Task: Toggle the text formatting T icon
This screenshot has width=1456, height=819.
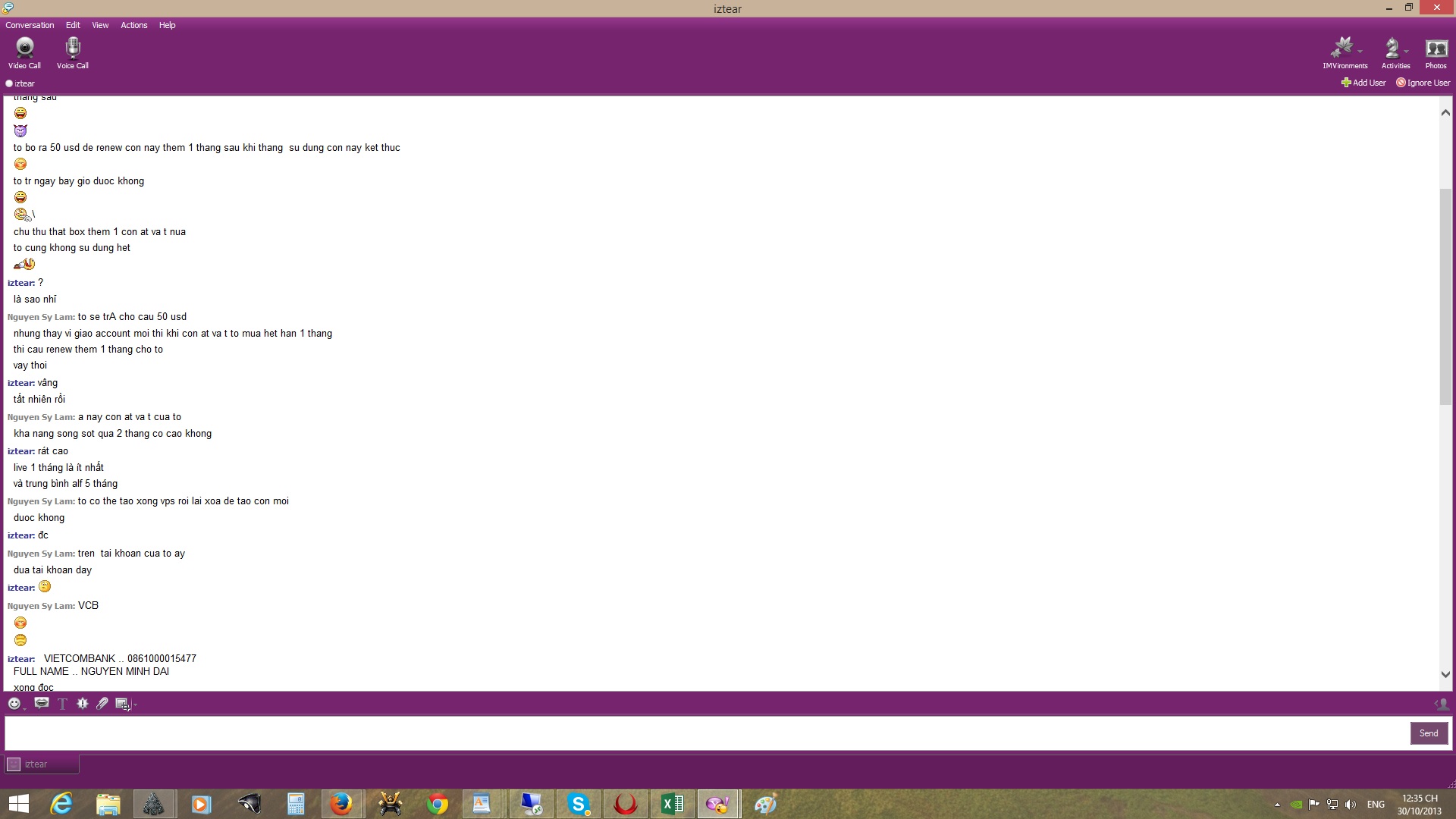Action: click(62, 704)
